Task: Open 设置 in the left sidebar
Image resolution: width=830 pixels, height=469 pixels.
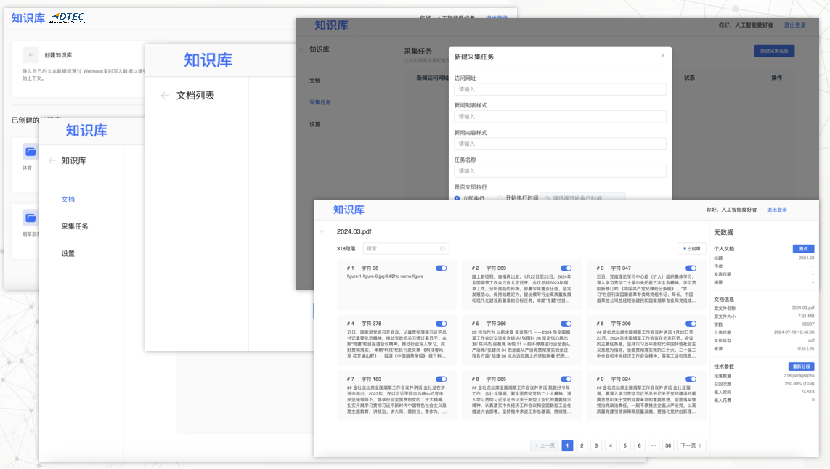Action: [68, 253]
